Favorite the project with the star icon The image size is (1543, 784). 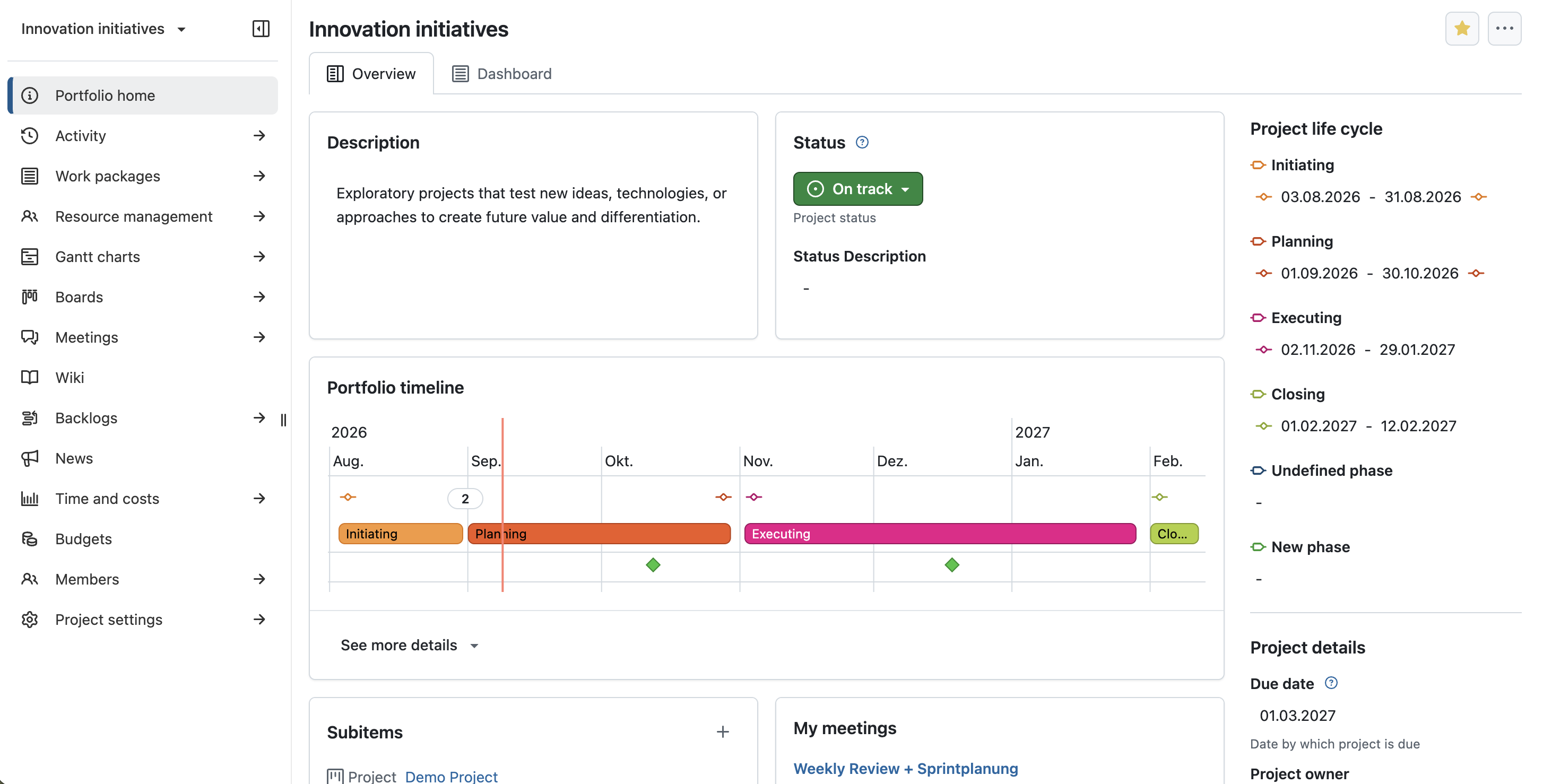coord(1461,29)
